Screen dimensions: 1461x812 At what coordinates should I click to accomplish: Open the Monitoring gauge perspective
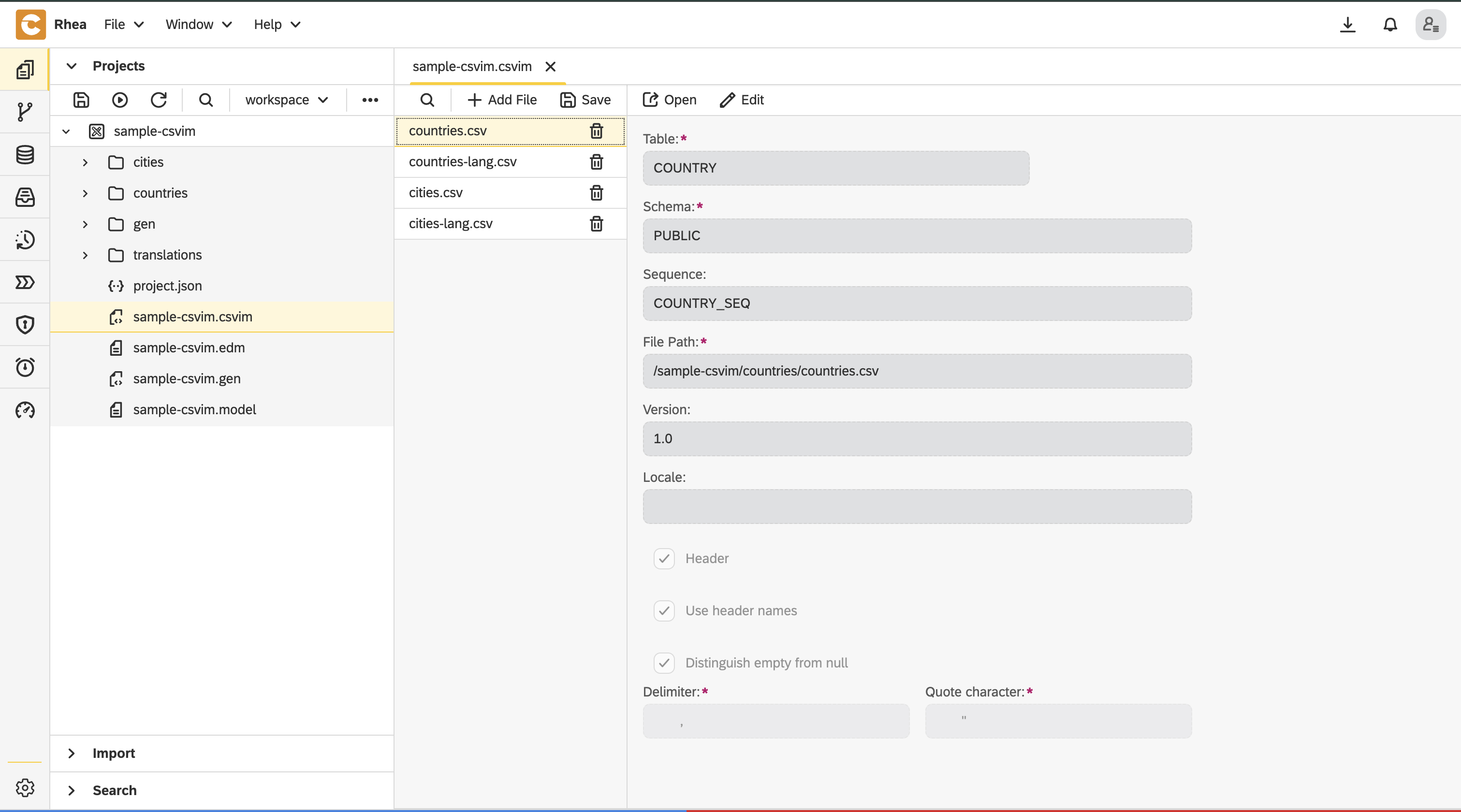point(25,409)
